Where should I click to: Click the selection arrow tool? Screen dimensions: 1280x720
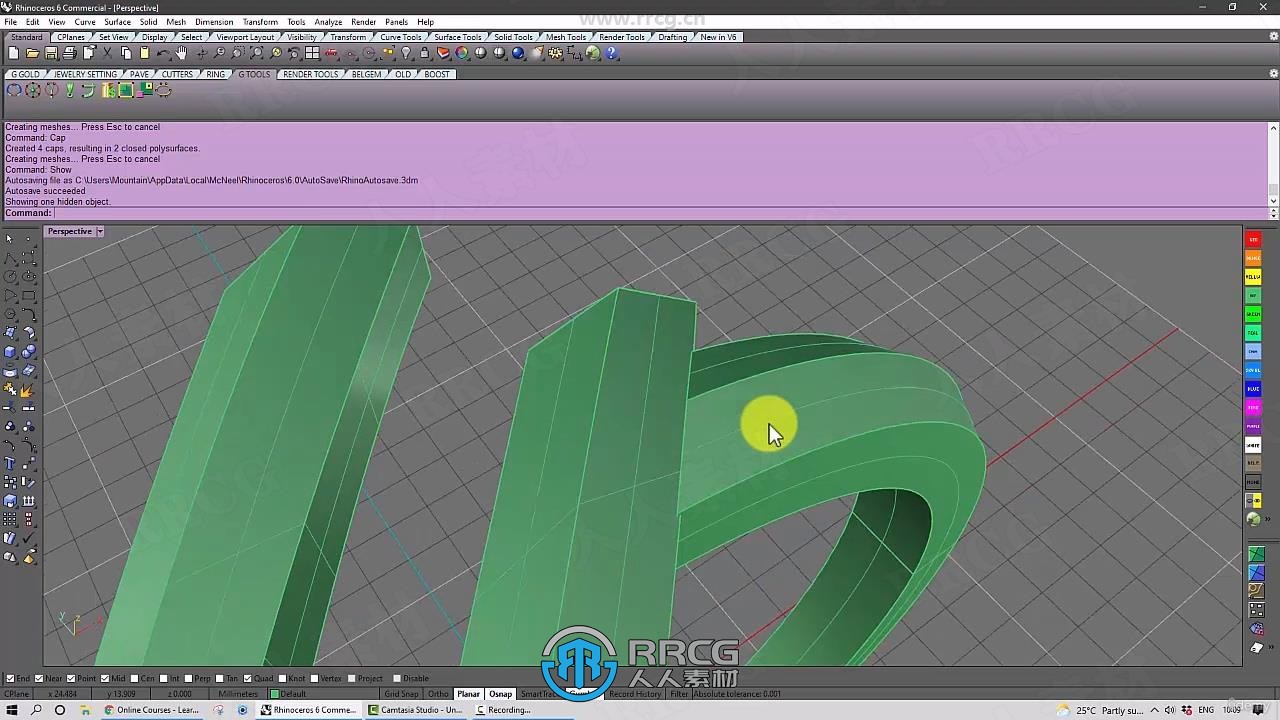10,239
